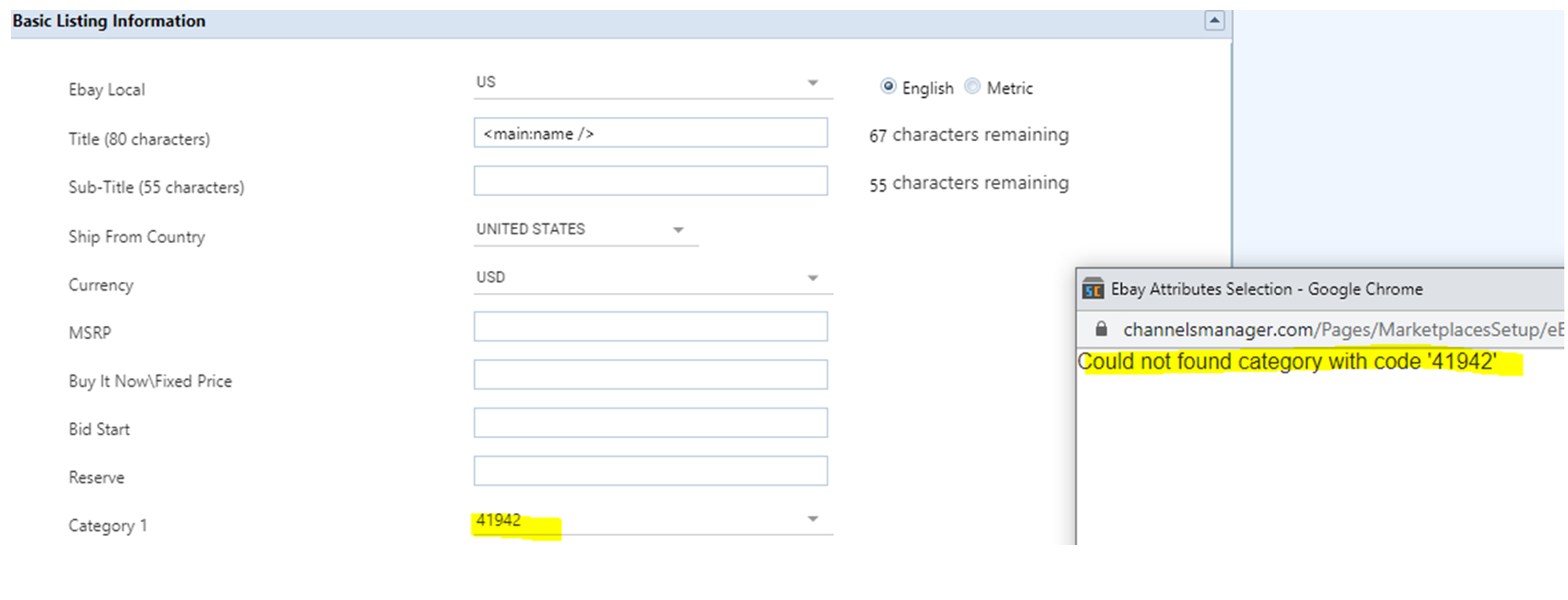Click the Title input field
Image resolution: width=1568 pixels, height=600 pixels.
point(651,133)
